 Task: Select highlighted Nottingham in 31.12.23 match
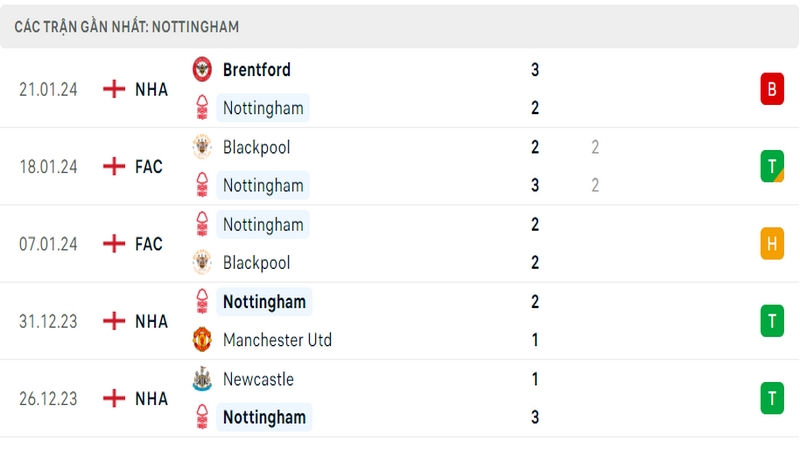264,302
